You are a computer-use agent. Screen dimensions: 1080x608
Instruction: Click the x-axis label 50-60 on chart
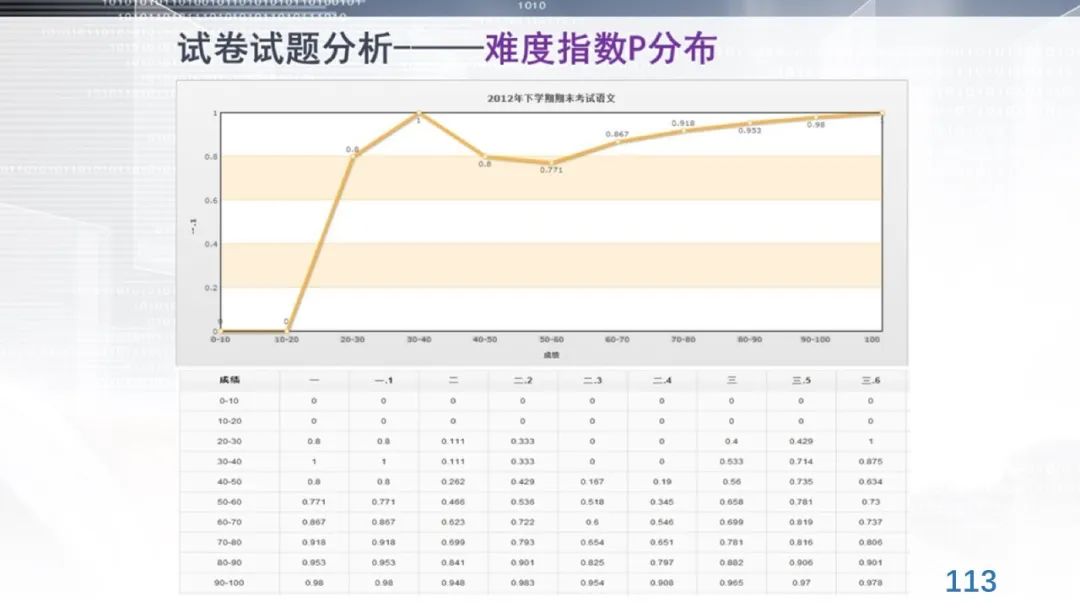[x=551, y=339]
